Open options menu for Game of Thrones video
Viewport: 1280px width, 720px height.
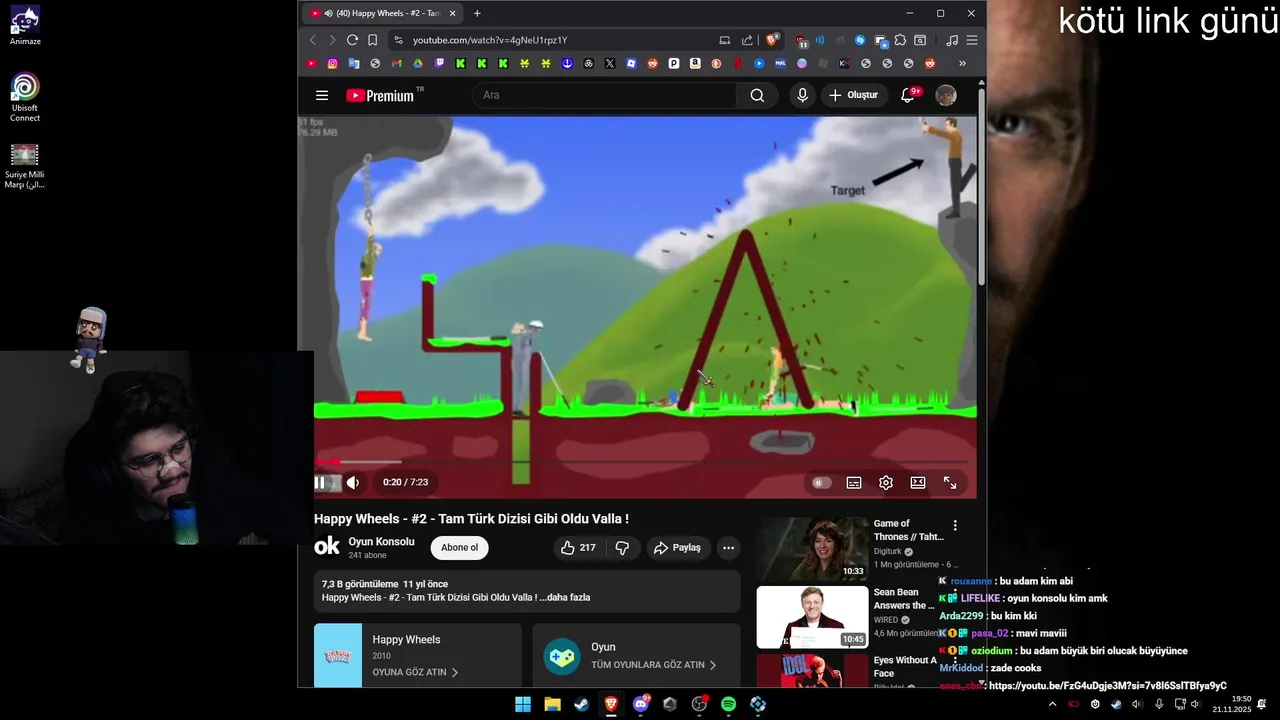click(955, 525)
